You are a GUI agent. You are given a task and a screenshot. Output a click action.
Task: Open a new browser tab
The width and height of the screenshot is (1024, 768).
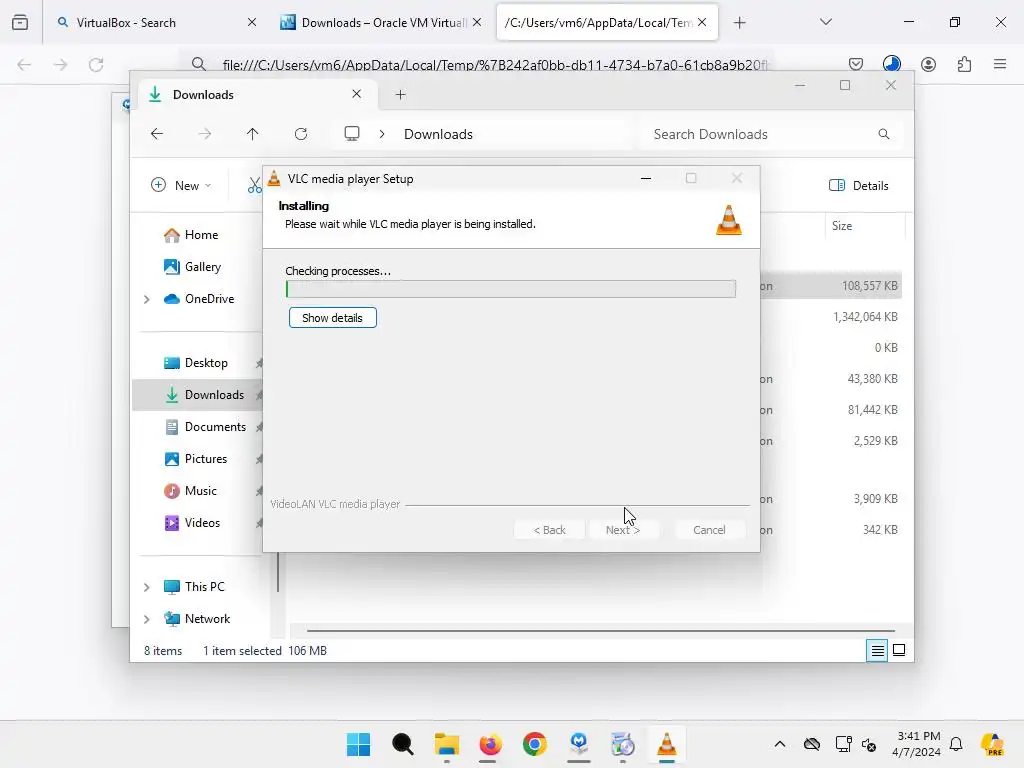739,23
